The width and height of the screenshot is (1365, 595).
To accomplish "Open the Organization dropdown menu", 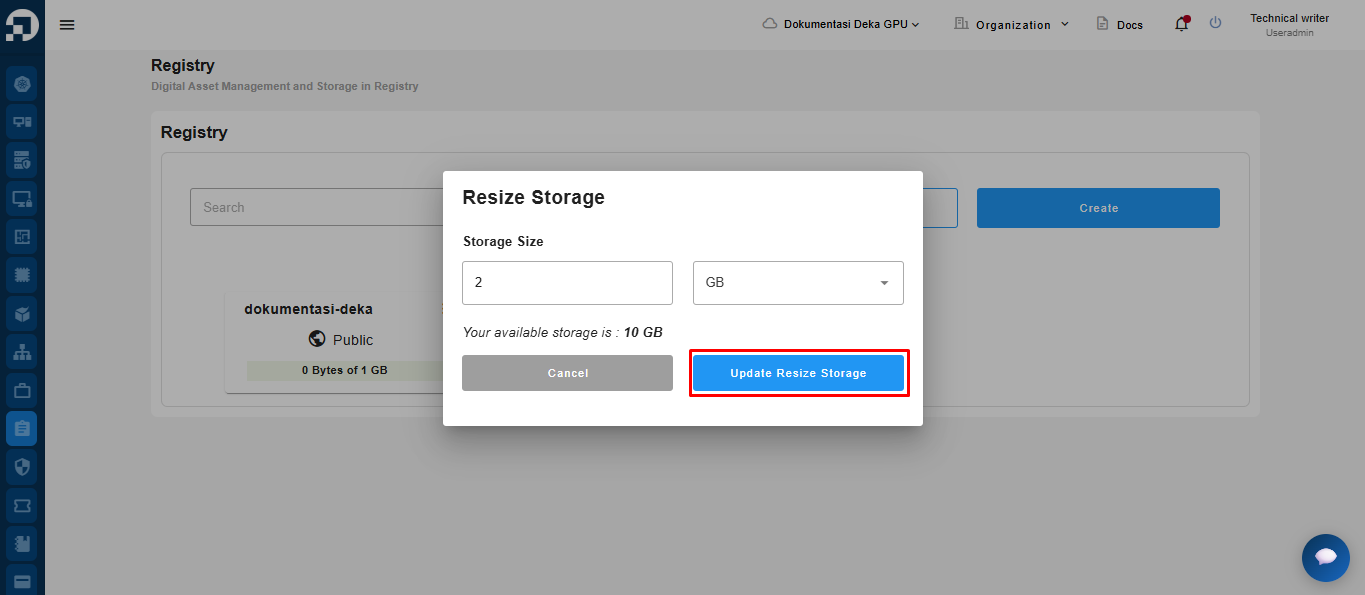I will [1012, 24].
